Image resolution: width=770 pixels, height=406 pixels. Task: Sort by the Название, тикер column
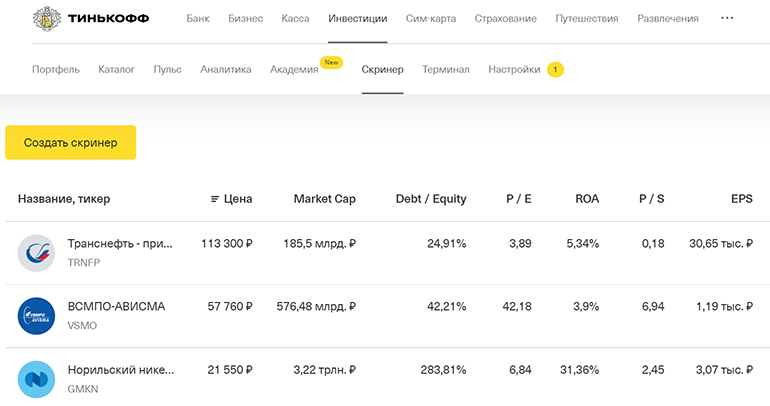point(64,199)
